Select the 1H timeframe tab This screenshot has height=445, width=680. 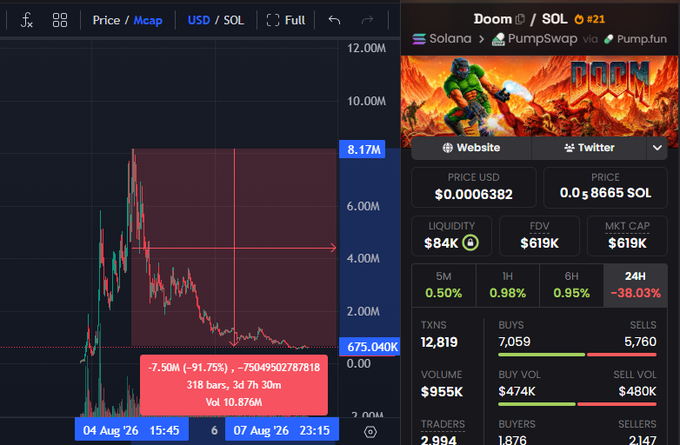click(507, 285)
